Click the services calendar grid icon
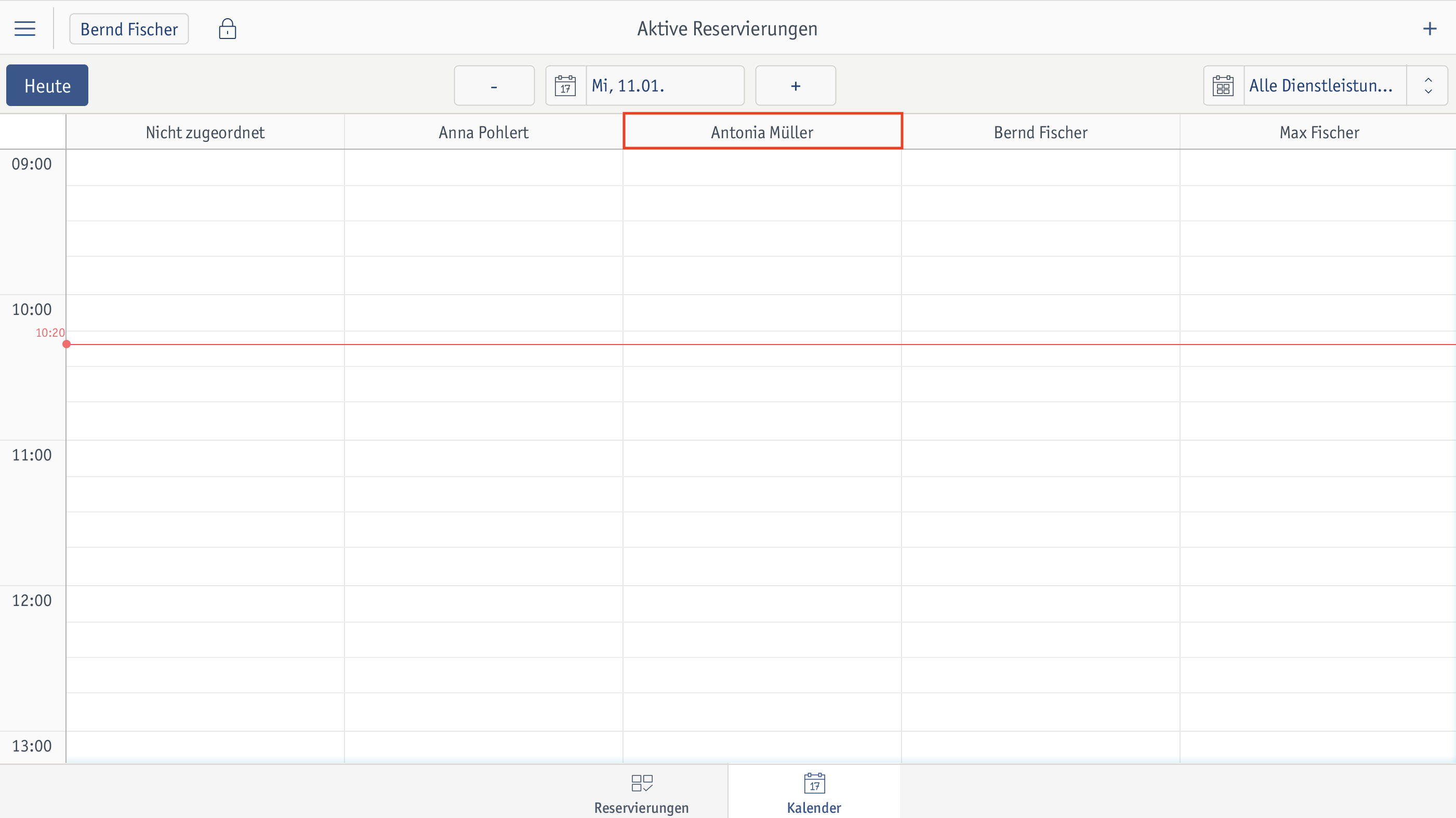The height and width of the screenshot is (818, 1456). coord(1223,85)
